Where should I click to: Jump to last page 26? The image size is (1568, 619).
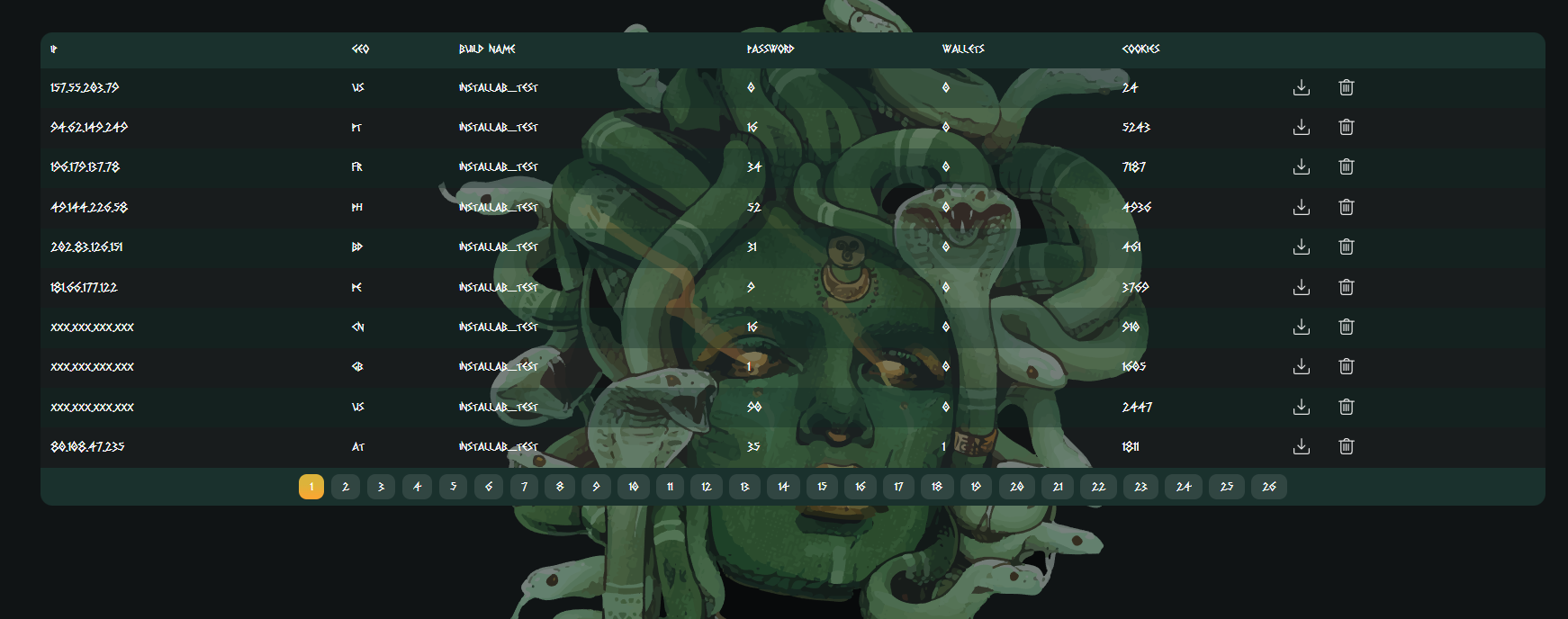[1269, 487]
